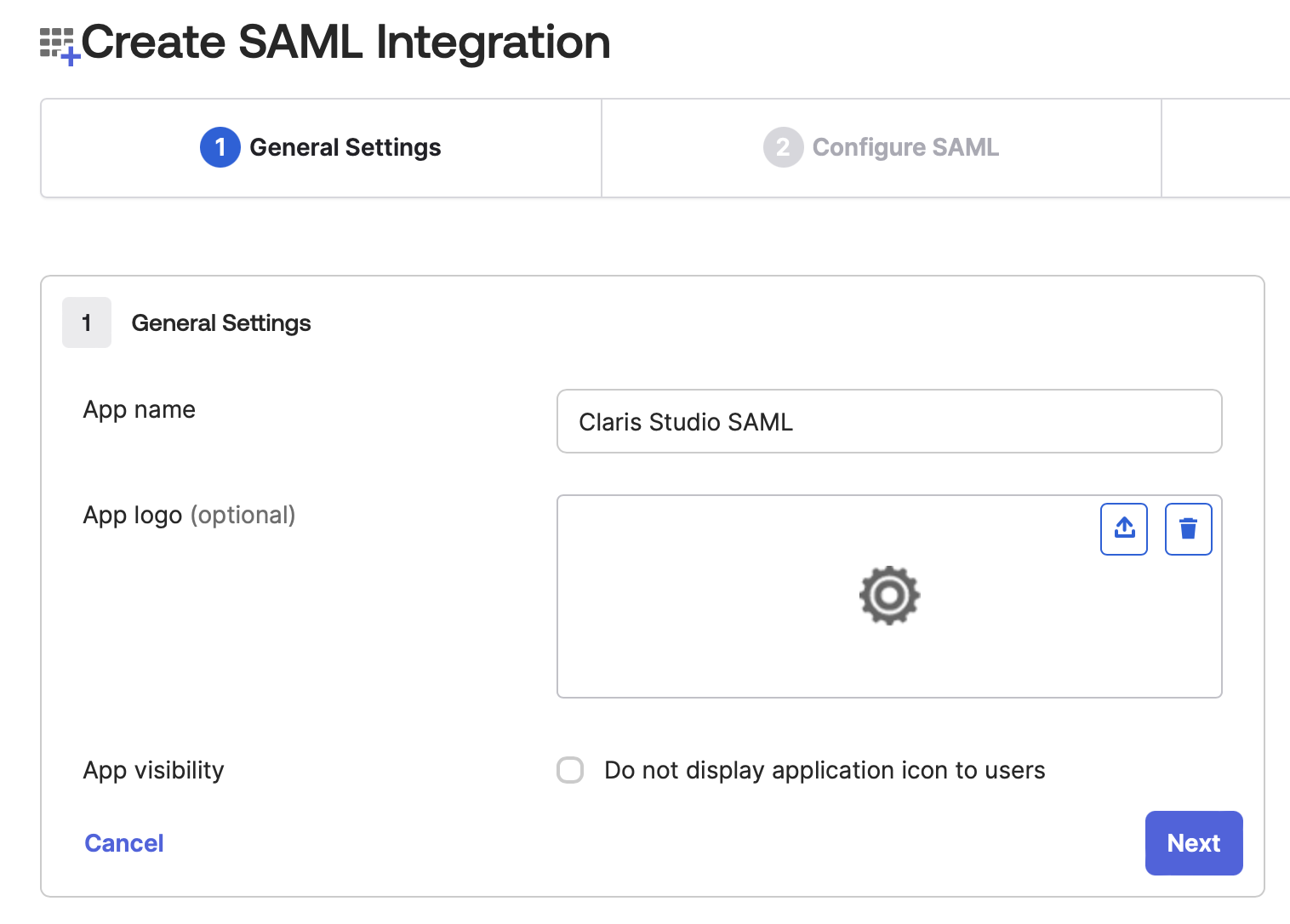The image size is (1290, 924).
Task: Click the upload app logo icon
Action: click(x=1123, y=528)
